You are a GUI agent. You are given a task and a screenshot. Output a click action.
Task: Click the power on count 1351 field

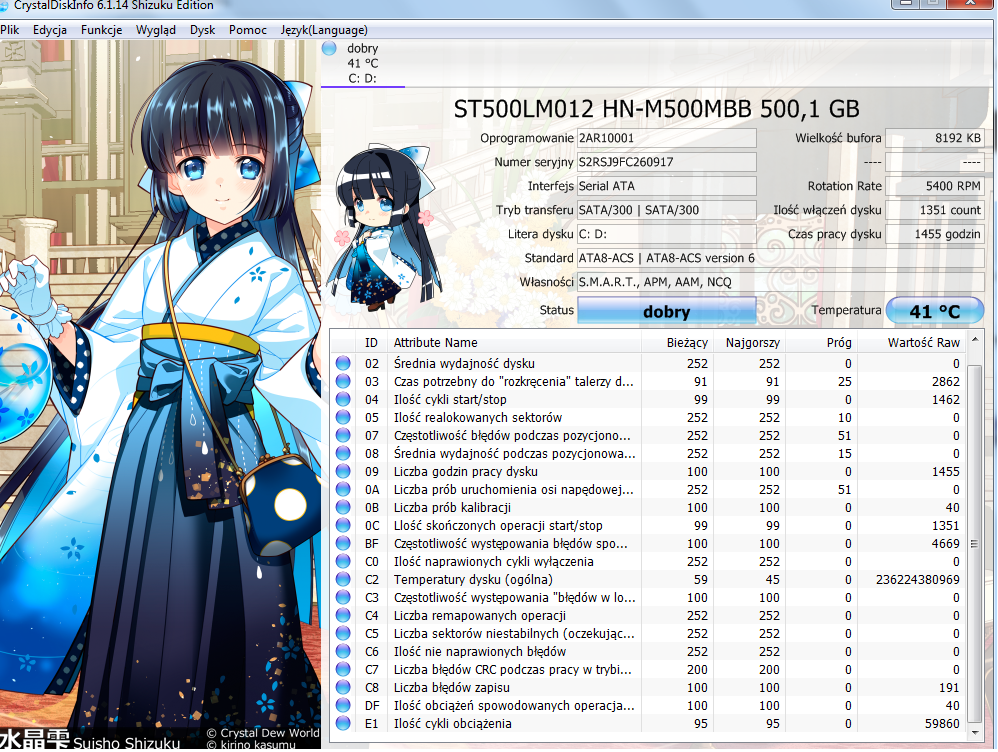[934, 210]
